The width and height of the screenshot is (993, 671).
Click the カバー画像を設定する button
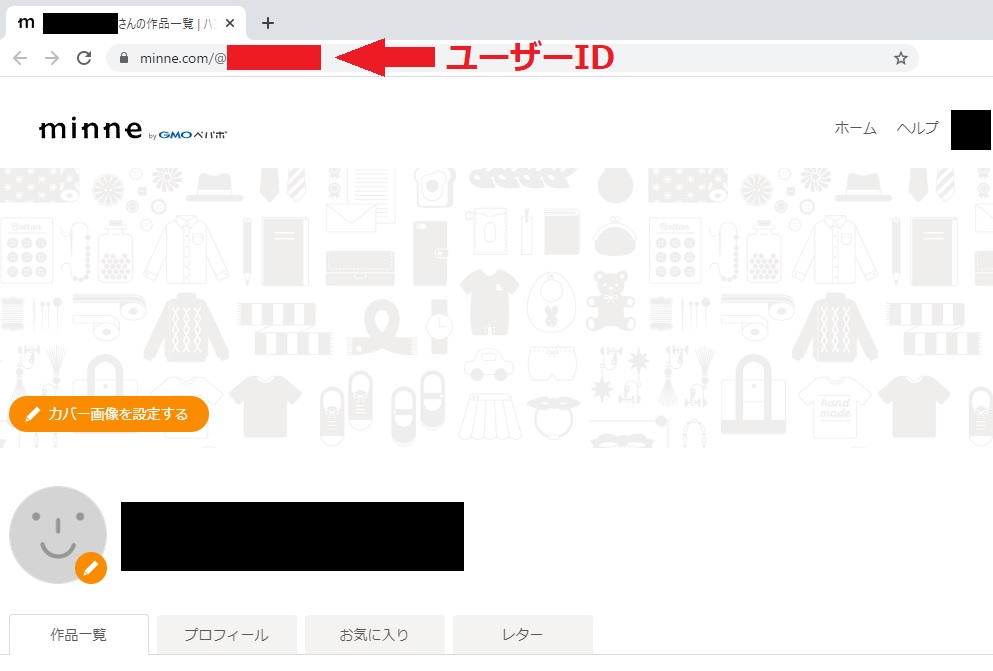point(108,413)
